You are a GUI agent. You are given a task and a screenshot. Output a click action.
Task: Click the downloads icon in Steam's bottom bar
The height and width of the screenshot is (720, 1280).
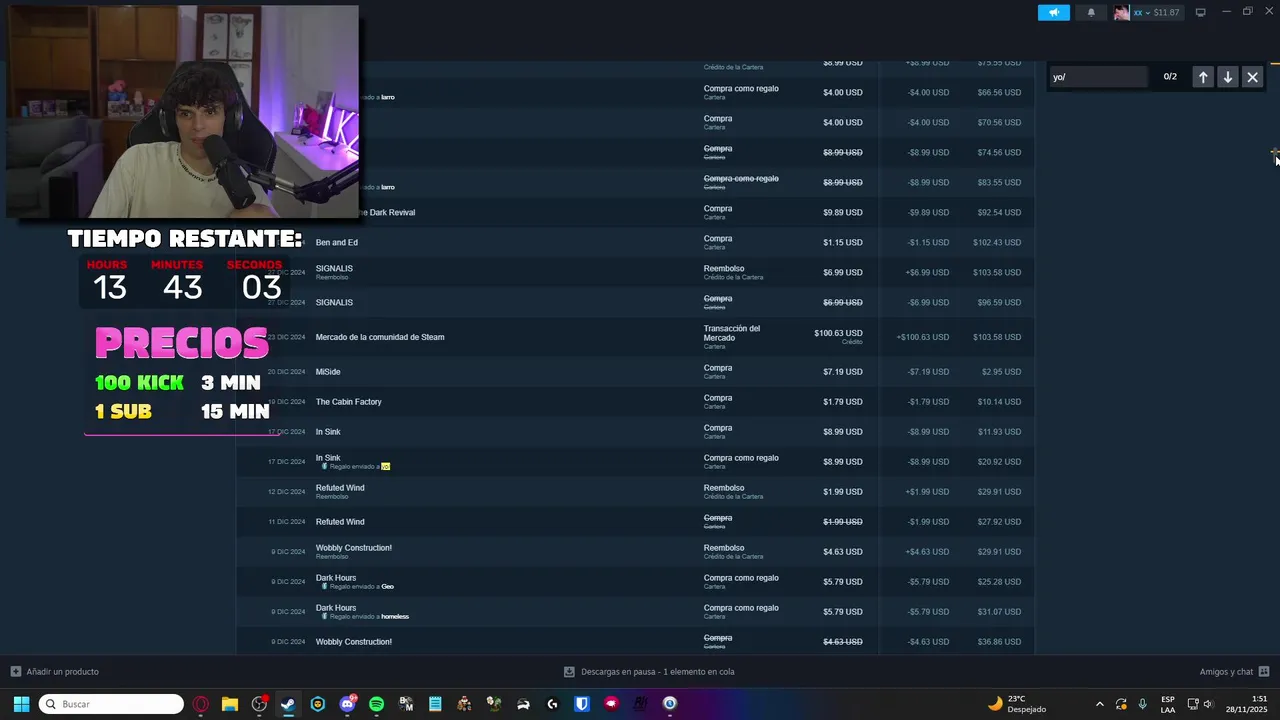[x=569, y=672]
